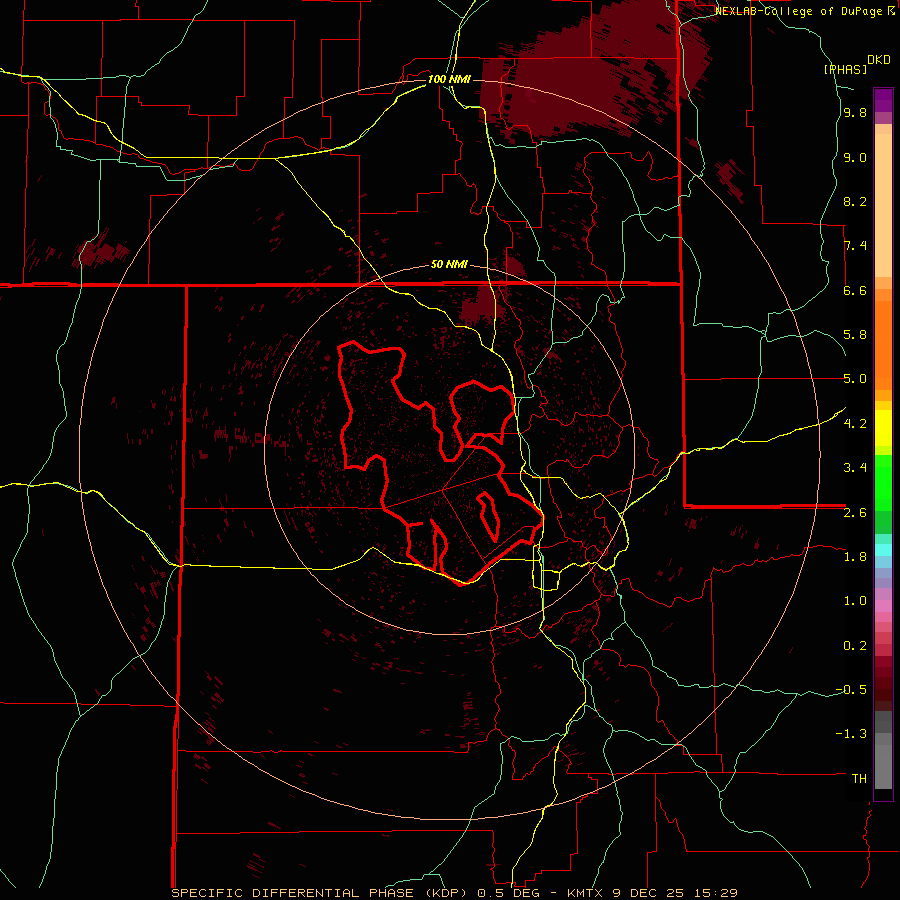Select the 5.8 scale value

click(x=855, y=335)
